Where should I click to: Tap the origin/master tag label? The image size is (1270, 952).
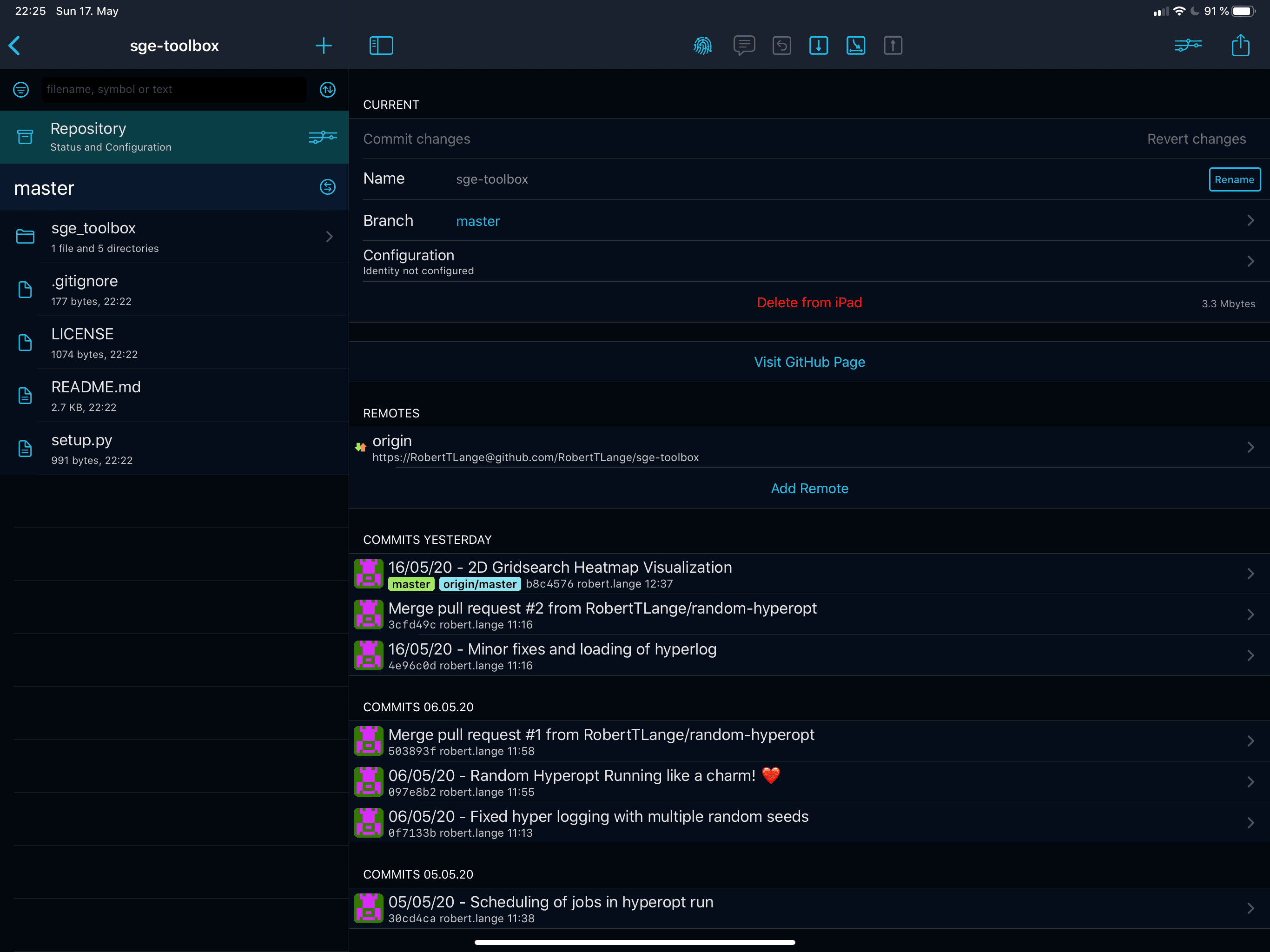click(480, 584)
